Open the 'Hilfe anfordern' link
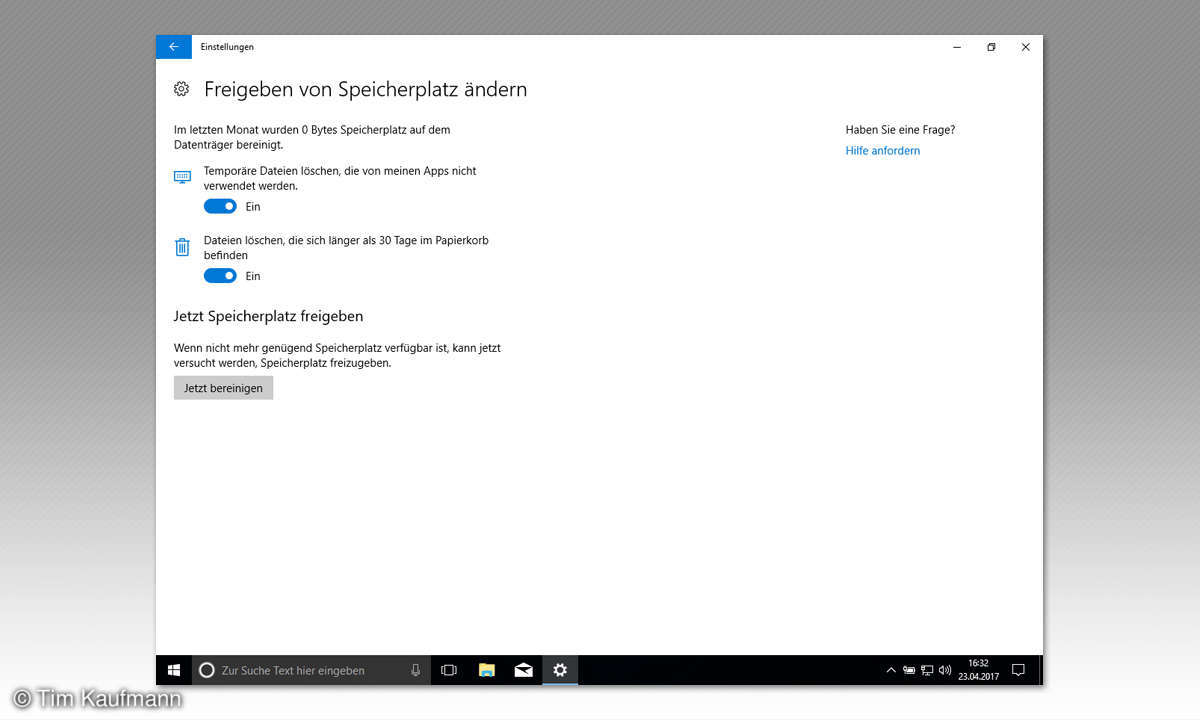The height and width of the screenshot is (720, 1200). (883, 151)
